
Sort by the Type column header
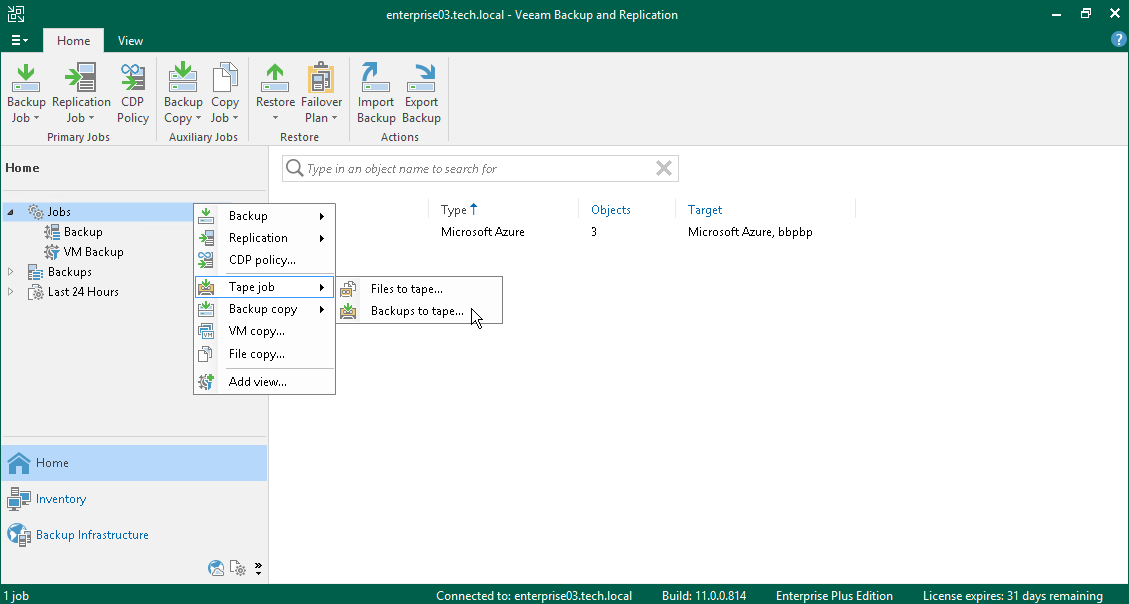tap(459, 209)
